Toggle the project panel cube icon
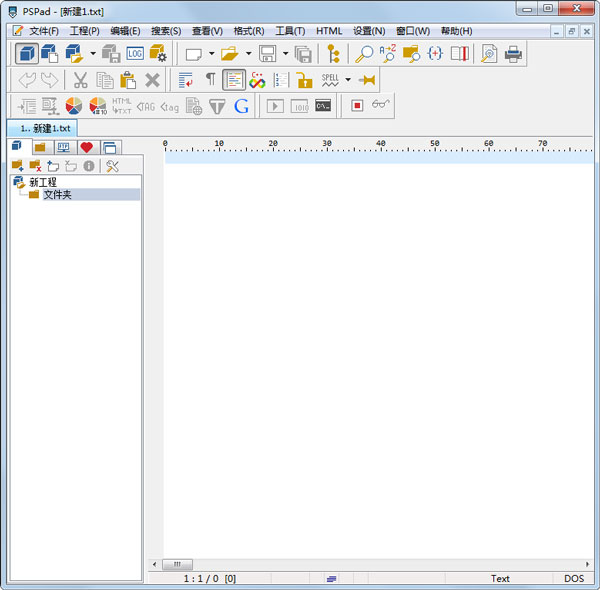This screenshot has width=600, height=590. (27, 53)
